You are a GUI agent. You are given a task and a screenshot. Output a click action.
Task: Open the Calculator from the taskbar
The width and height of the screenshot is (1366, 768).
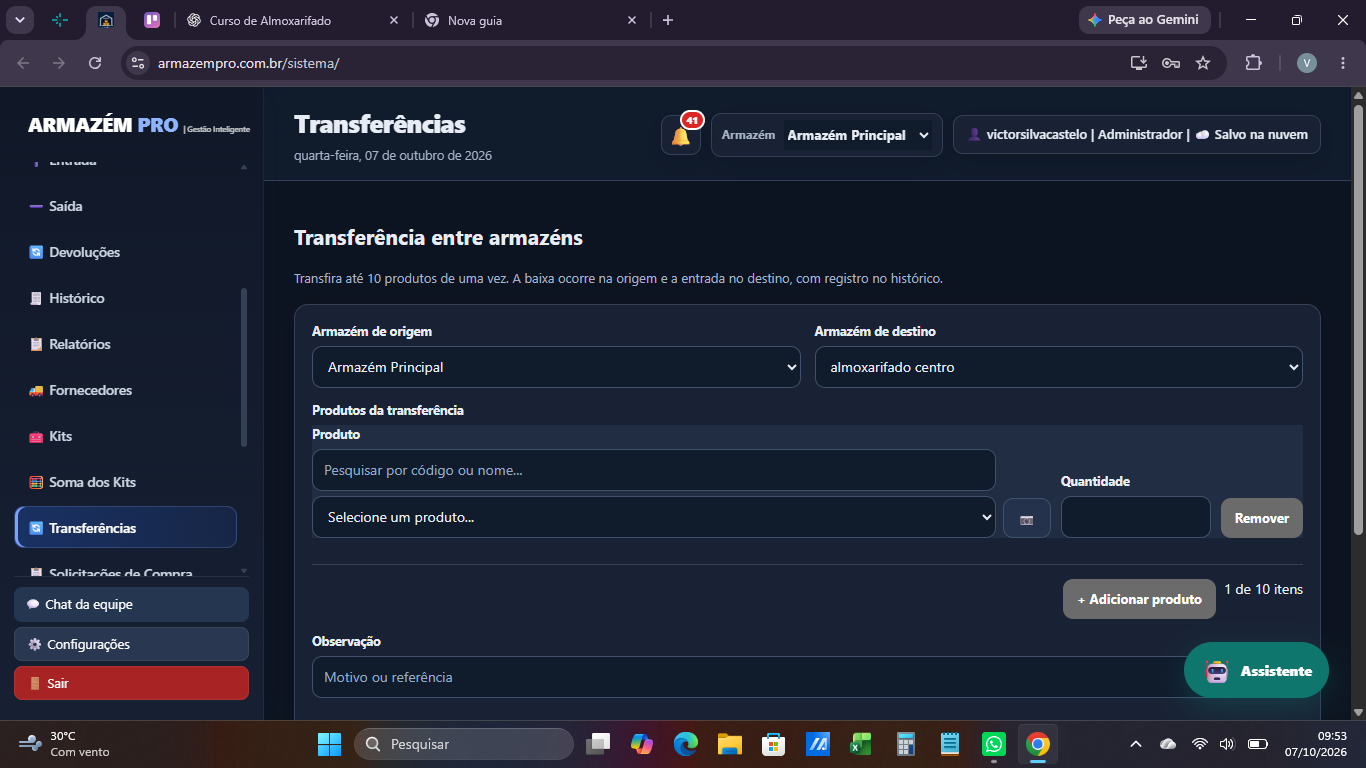coord(906,744)
